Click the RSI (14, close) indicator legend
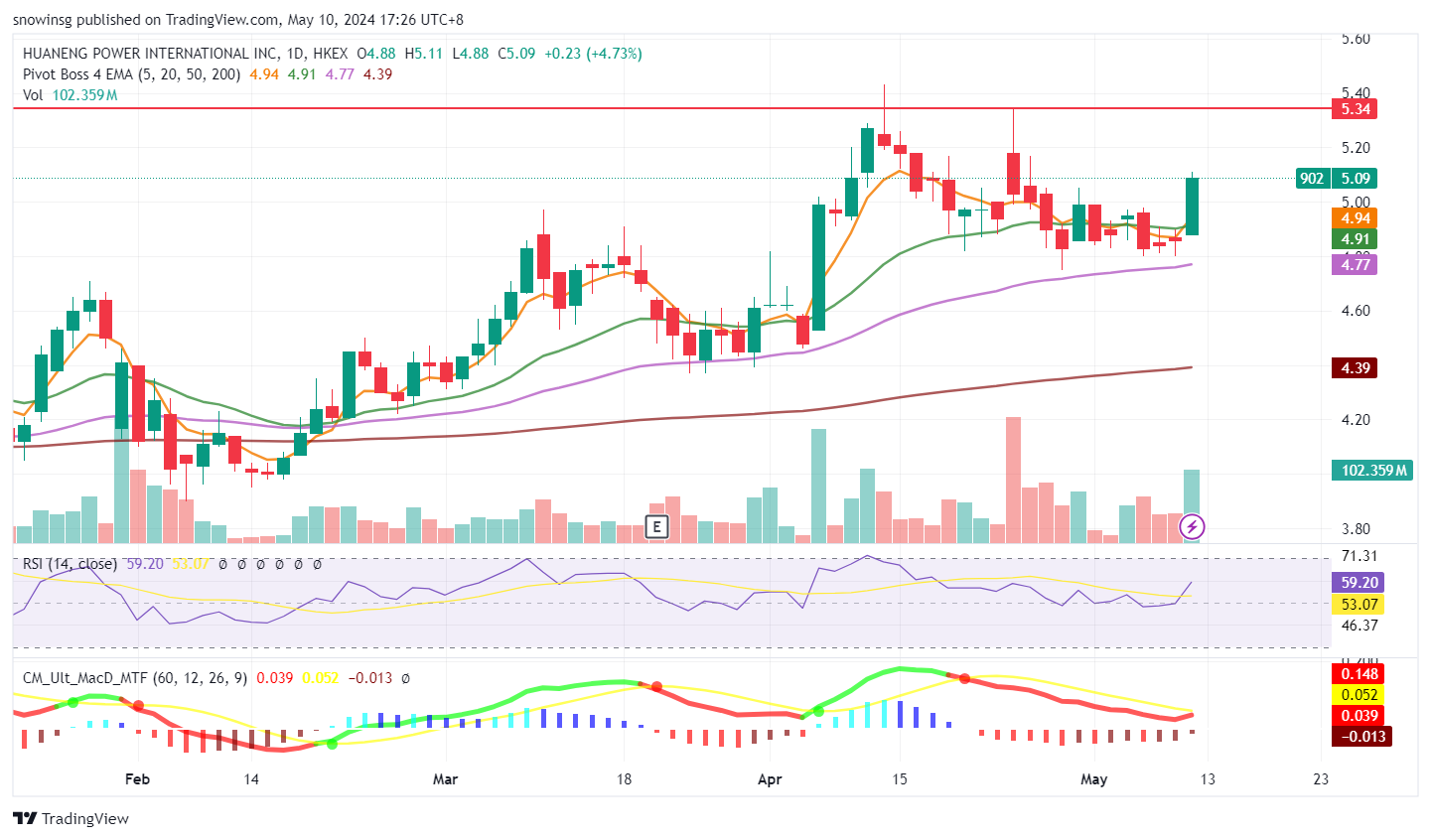Screen dimensions: 1431x840 click(71, 564)
